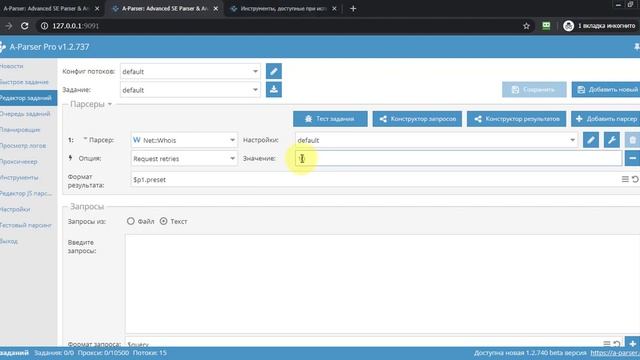This screenshot has height=360, width=640.
Task: Open the result format template list icon
Action: point(625,179)
